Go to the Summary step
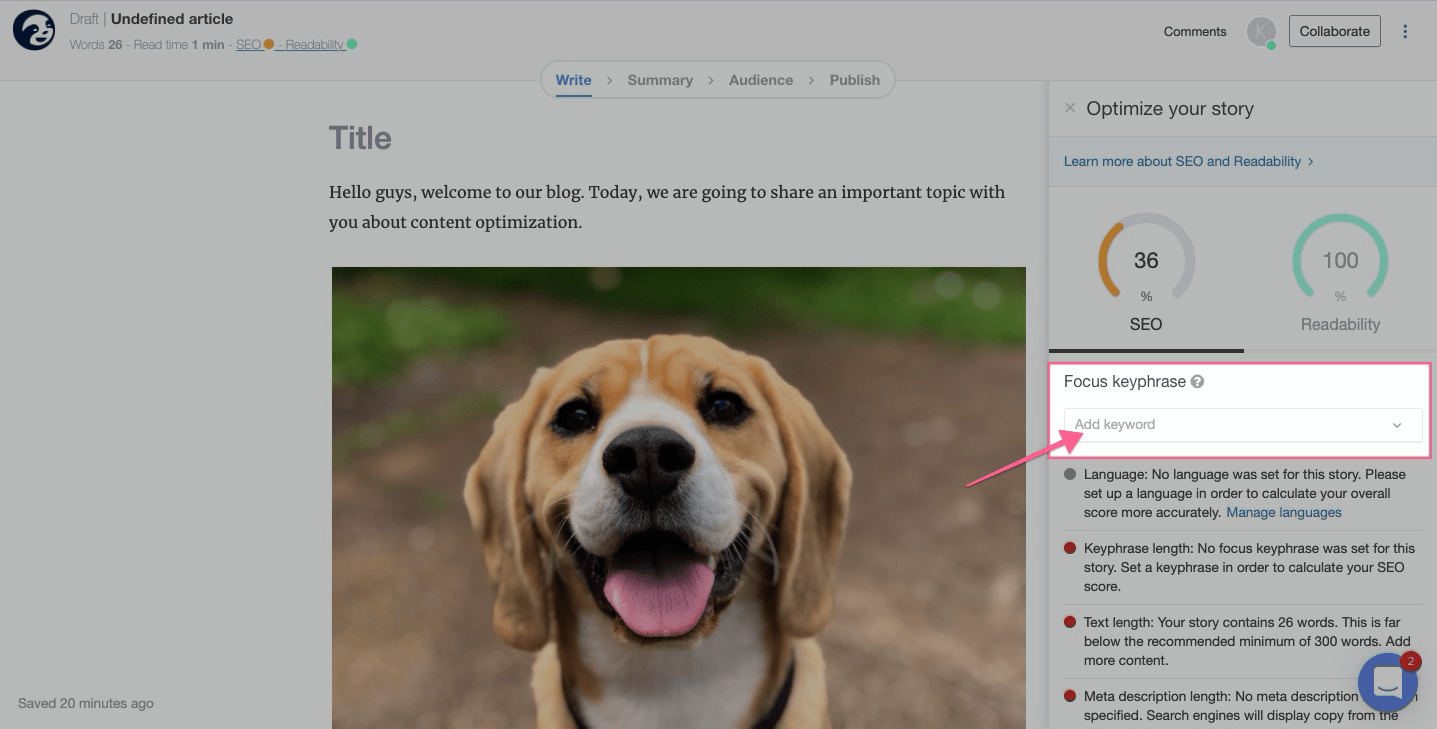Screen dimensions: 1437x729 pyautogui.click(x=660, y=80)
